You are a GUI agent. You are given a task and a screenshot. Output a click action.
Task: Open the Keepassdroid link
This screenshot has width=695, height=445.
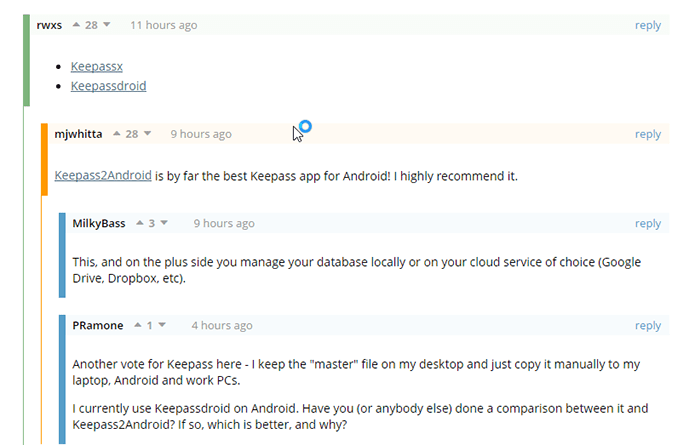tap(109, 86)
